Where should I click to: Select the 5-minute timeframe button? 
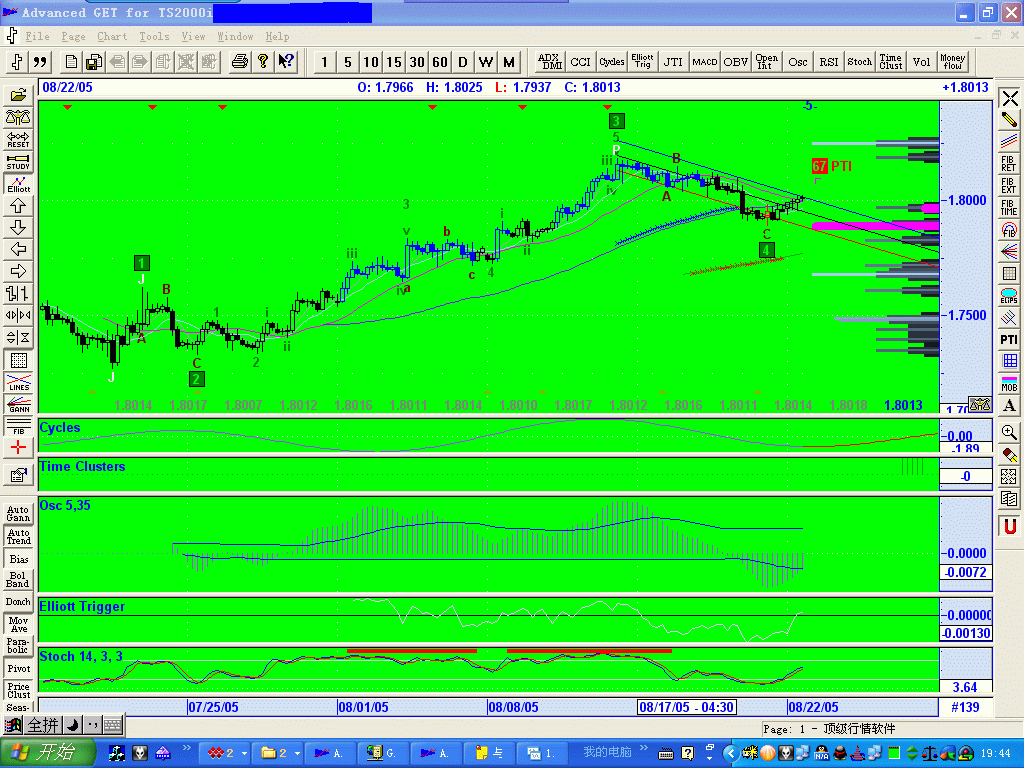click(x=347, y=62)
